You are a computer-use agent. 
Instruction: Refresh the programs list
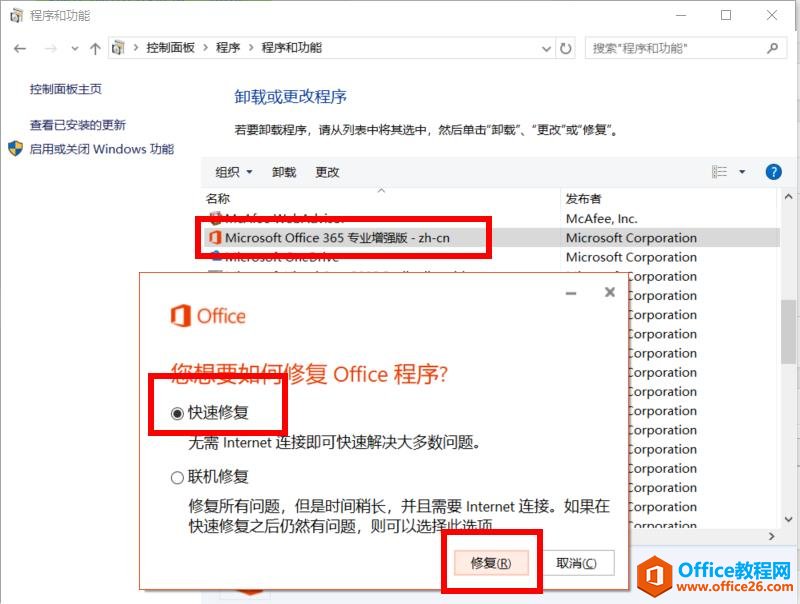566,48
